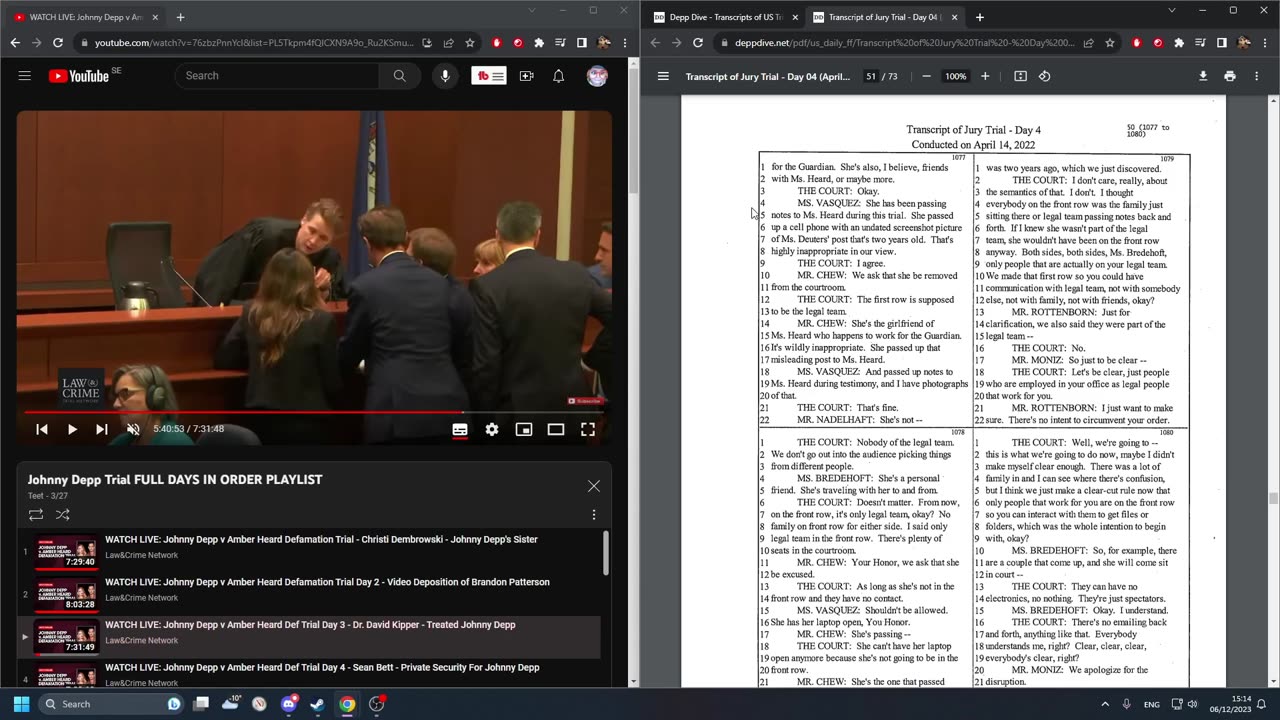
Task: Switch to the 'Depp Dive - Transcripts' tab
Action: (724, 17)
